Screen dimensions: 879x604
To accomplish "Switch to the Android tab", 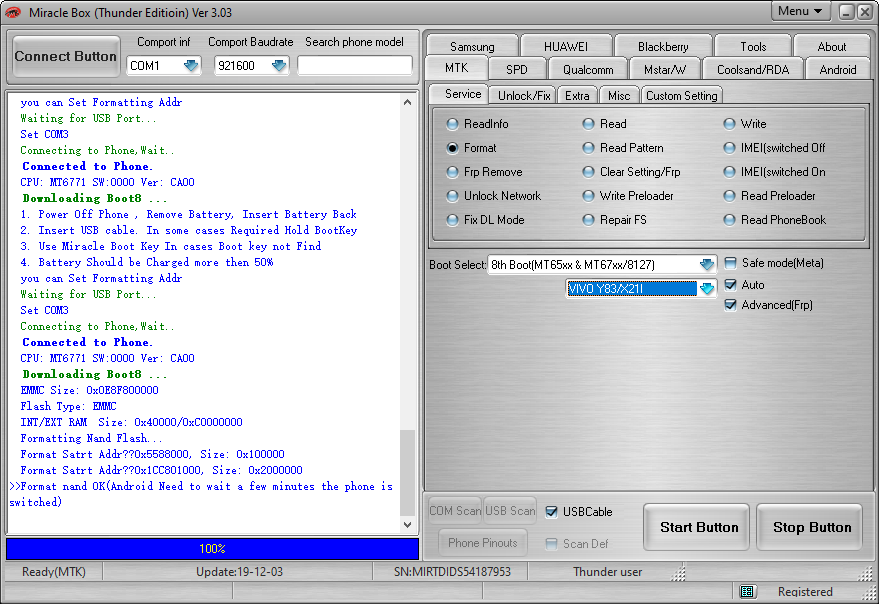I will (838, 70).
